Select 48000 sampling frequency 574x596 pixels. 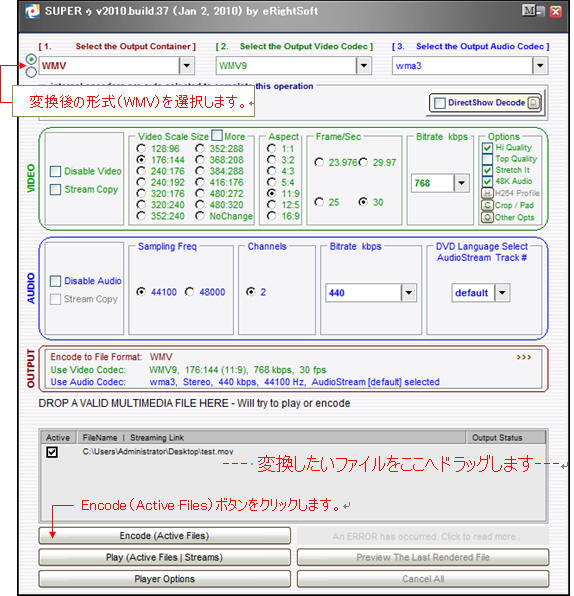coord(189,292)
